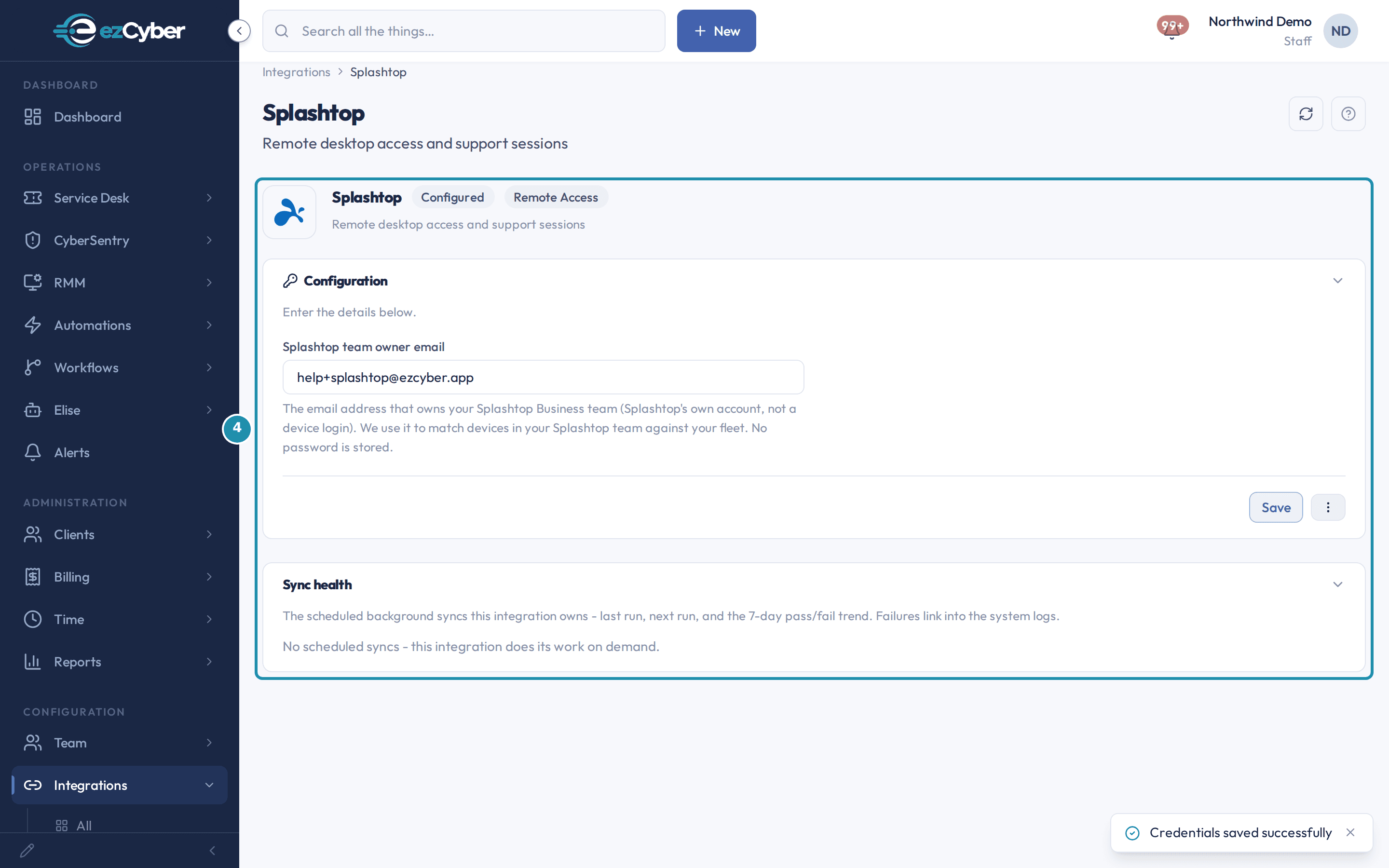The width and height of the screenshot is (1389, 868).
Task: Click the CyberSentry shield icon
Action: pos(33,240)
